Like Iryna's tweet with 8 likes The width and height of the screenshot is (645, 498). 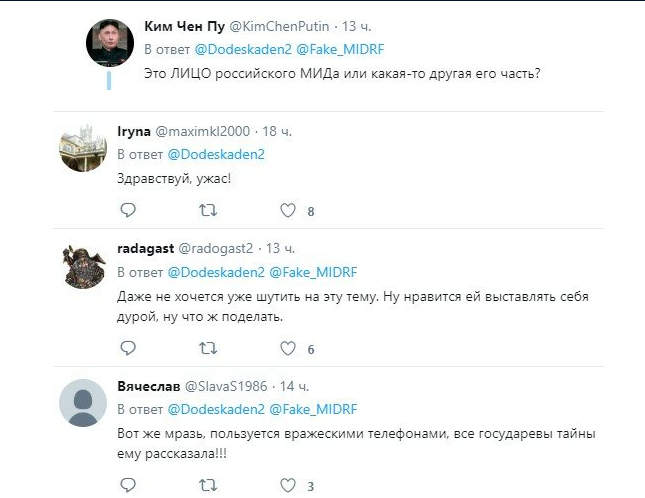tap(287, 211)
